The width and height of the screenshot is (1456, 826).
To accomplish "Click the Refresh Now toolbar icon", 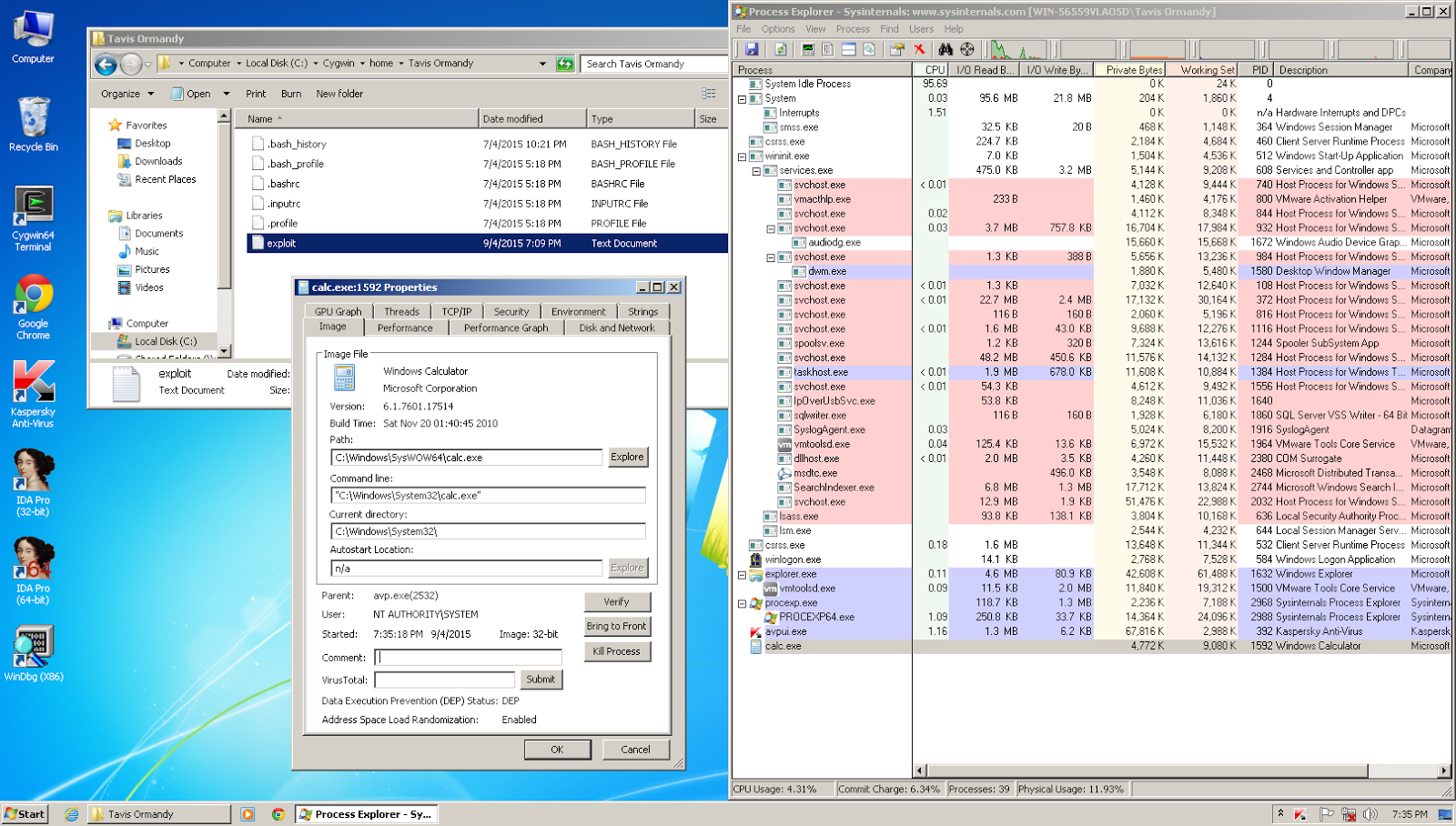I will coord(781,49).
